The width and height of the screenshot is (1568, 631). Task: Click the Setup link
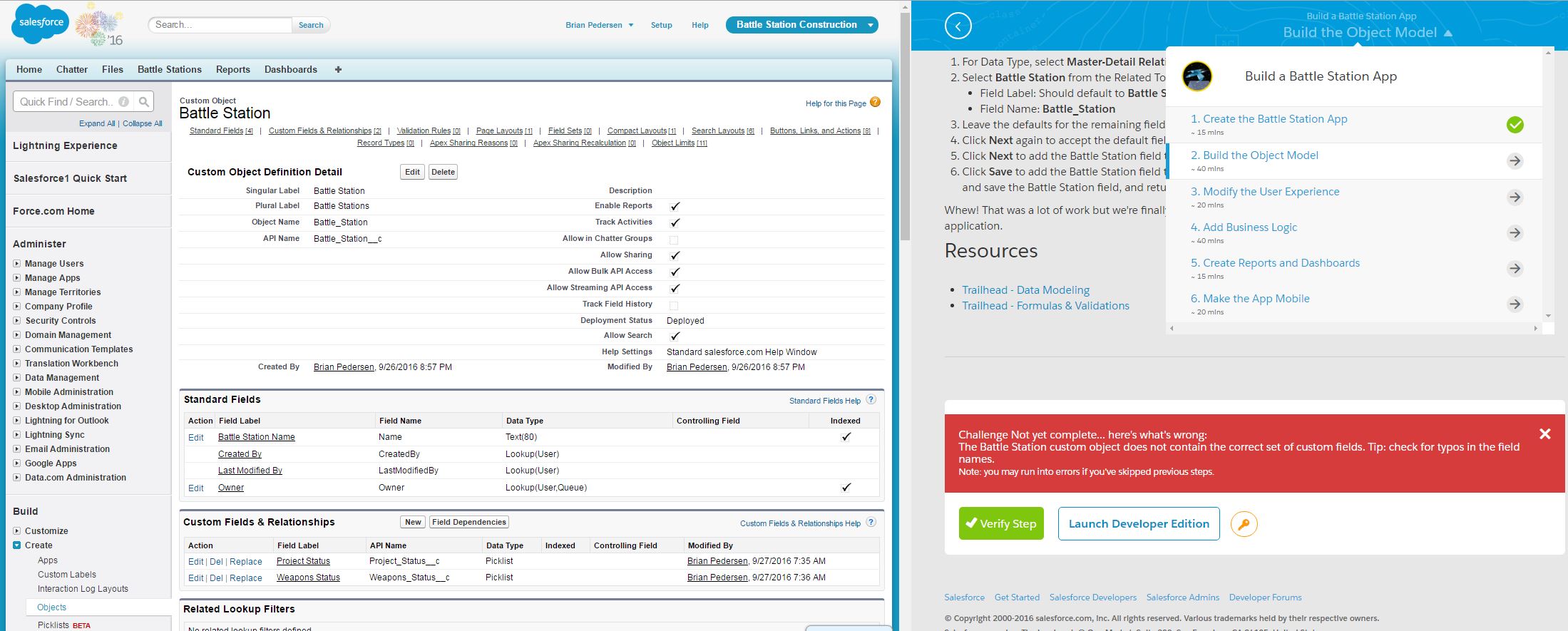pyautogui.click(x=662, y=25)
